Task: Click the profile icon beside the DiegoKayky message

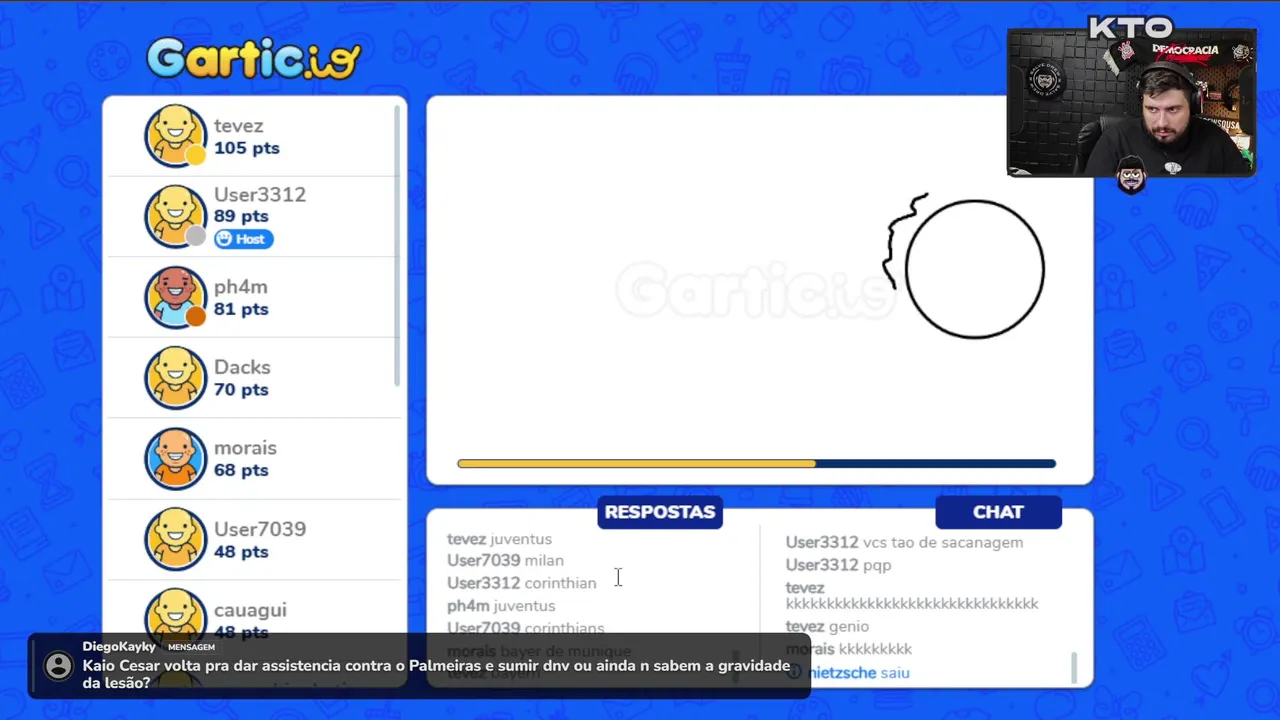Action: click(59, 666)
